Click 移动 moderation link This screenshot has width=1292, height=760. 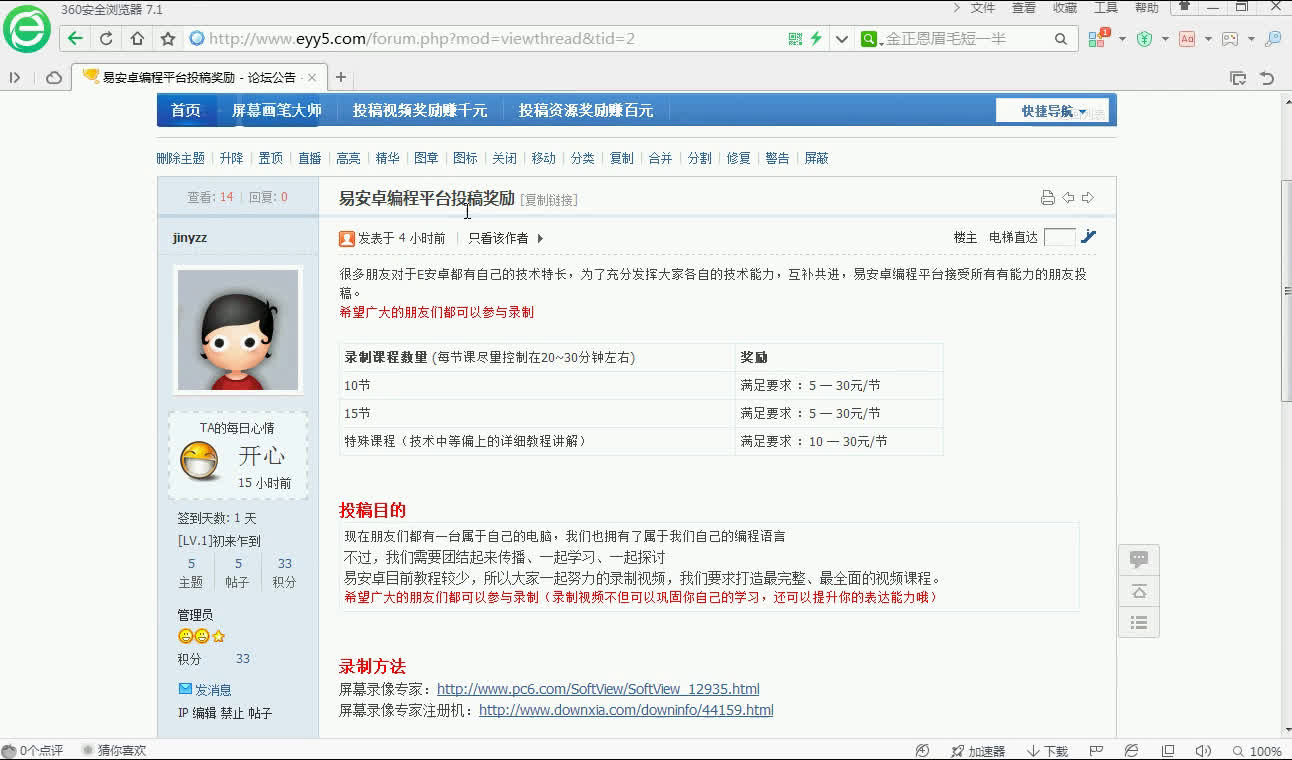point(544,158)
